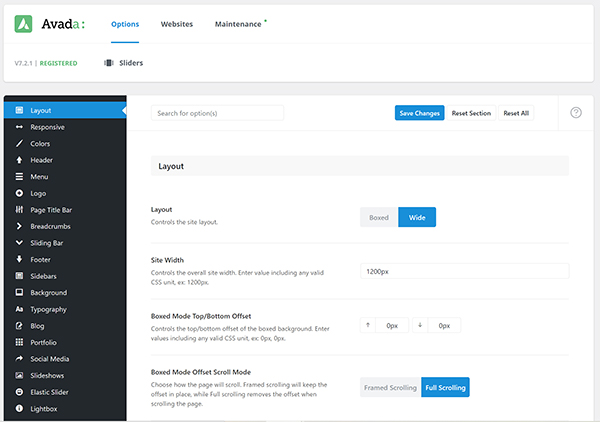The image size is (600, 422).
Task: Click the Site Width option title
Action: click(167, 260)
